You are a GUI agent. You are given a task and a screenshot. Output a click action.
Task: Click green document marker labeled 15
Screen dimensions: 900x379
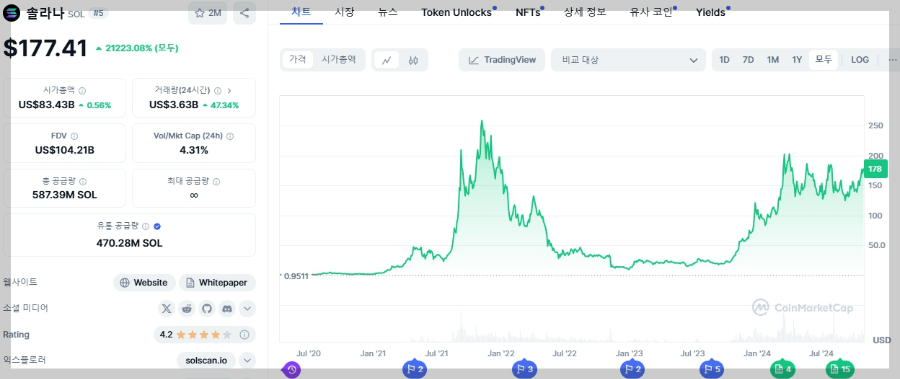840,370
